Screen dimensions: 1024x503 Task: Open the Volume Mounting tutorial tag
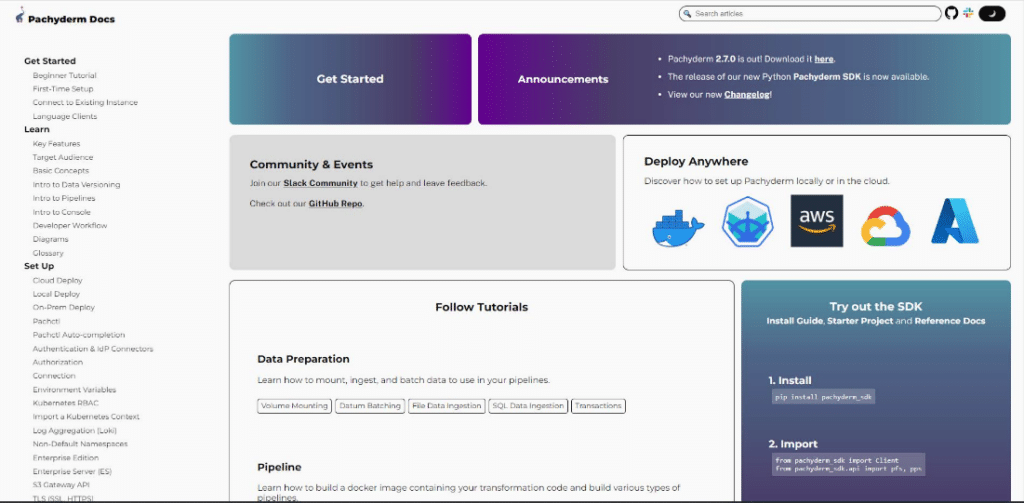click(294, 406)
